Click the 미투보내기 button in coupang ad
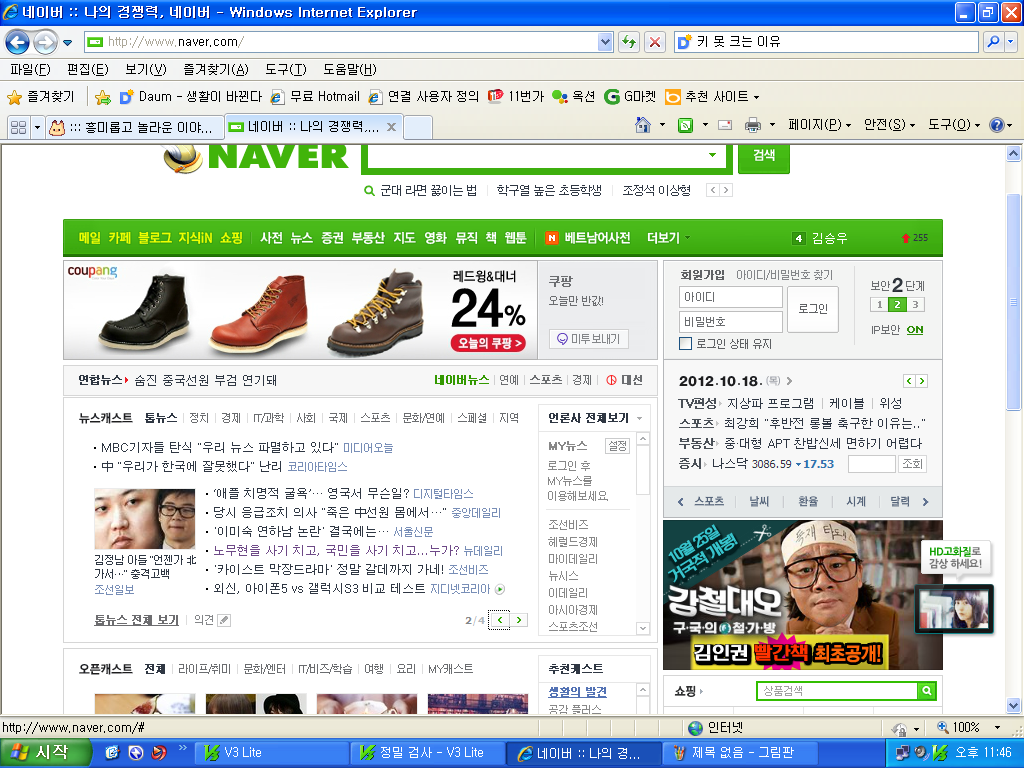 [x=589, y=339]
